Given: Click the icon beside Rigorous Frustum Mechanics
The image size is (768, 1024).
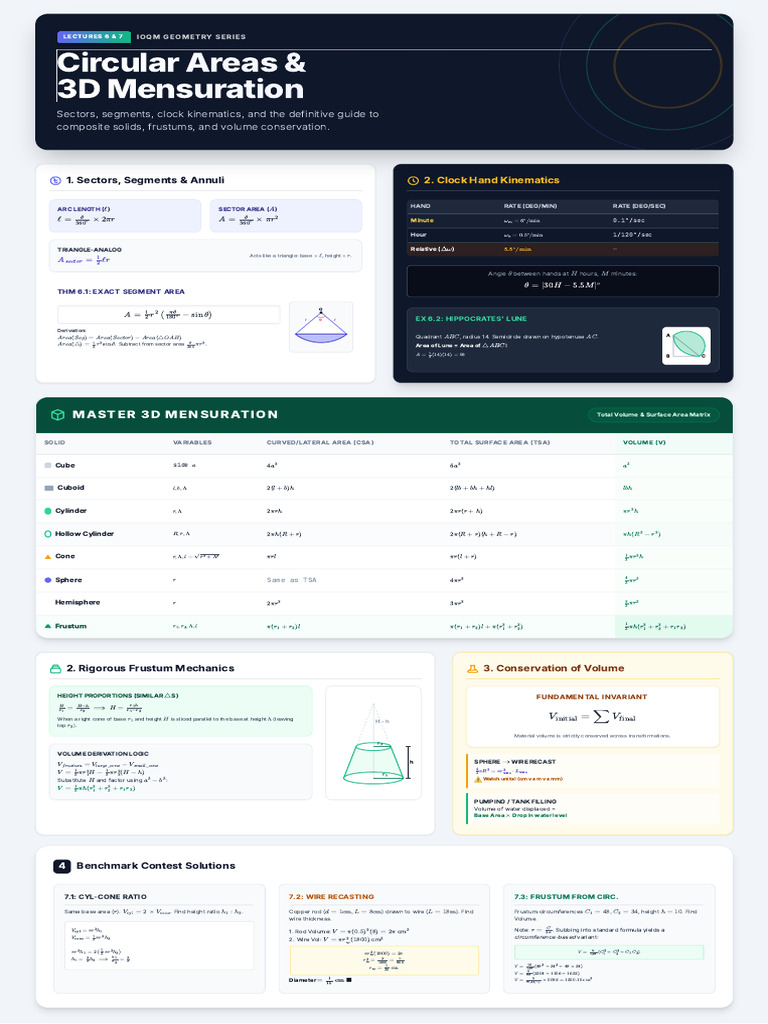Looking at the screenshot, I should pyautogui.click(x=56, y=669).
